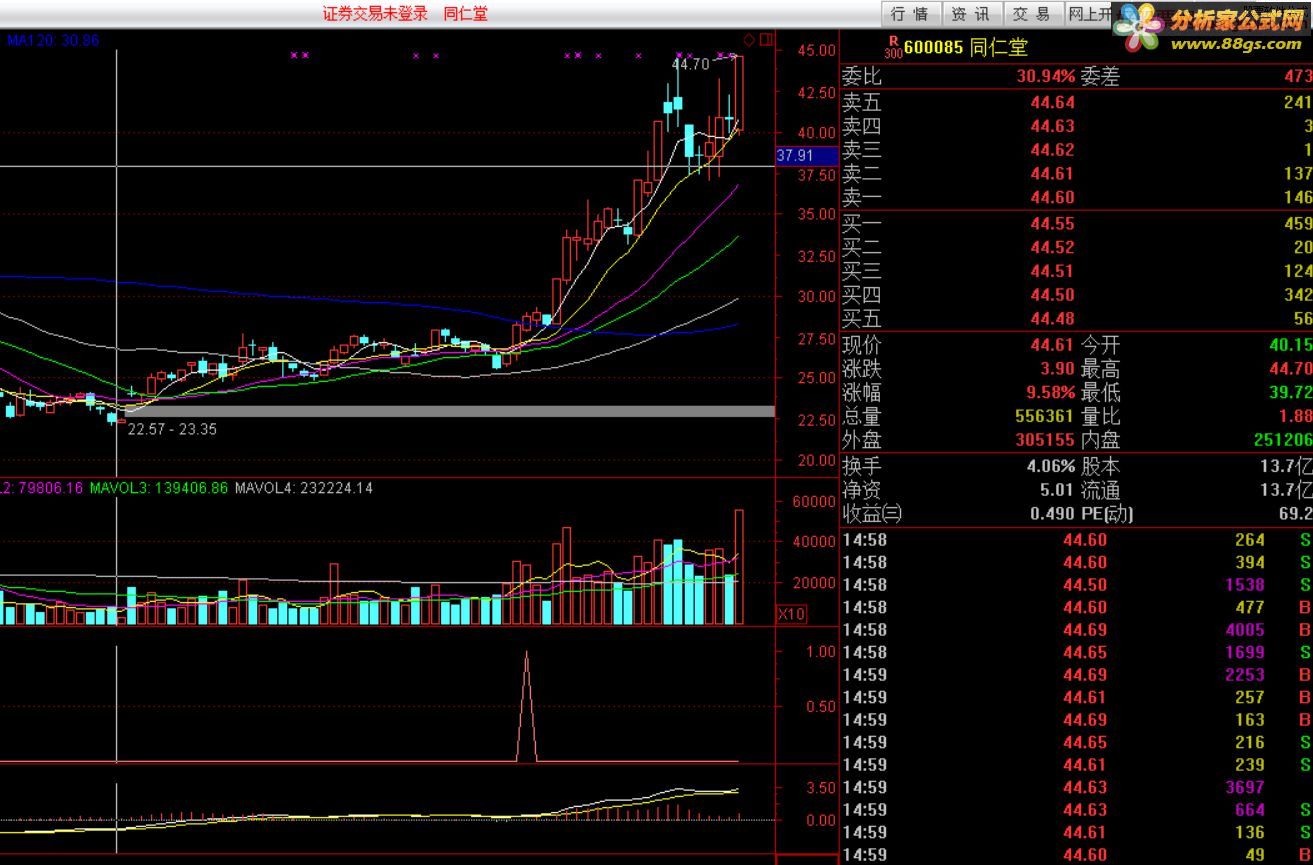Screen dimensions: 1313x865
Task: Select the trade tick with volume 2253
Action: [x=1077, y=675]
